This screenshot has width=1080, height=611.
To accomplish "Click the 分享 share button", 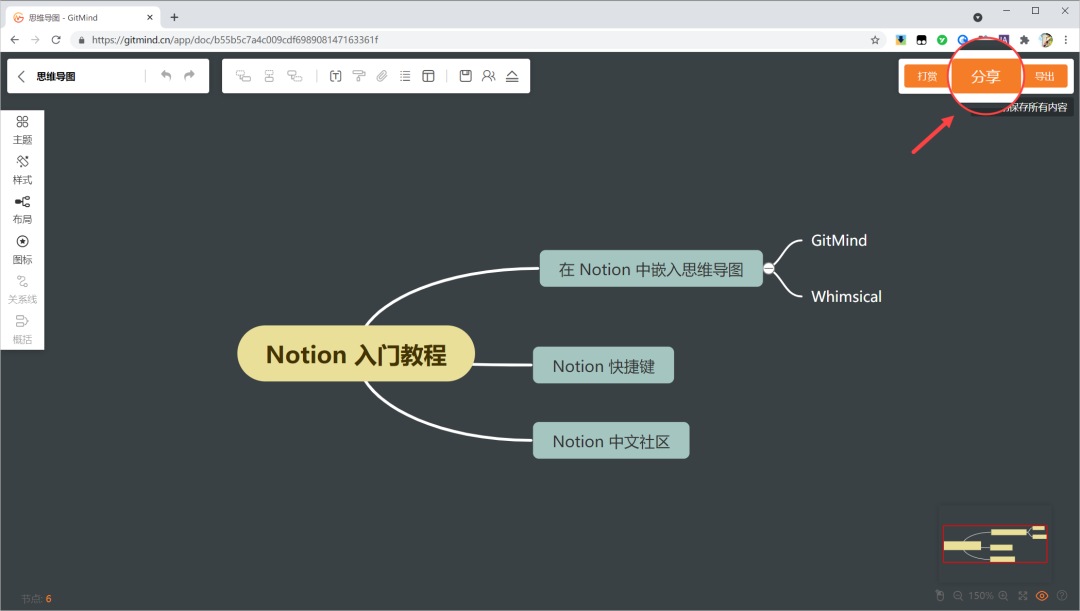I will [x=986, y=76].
